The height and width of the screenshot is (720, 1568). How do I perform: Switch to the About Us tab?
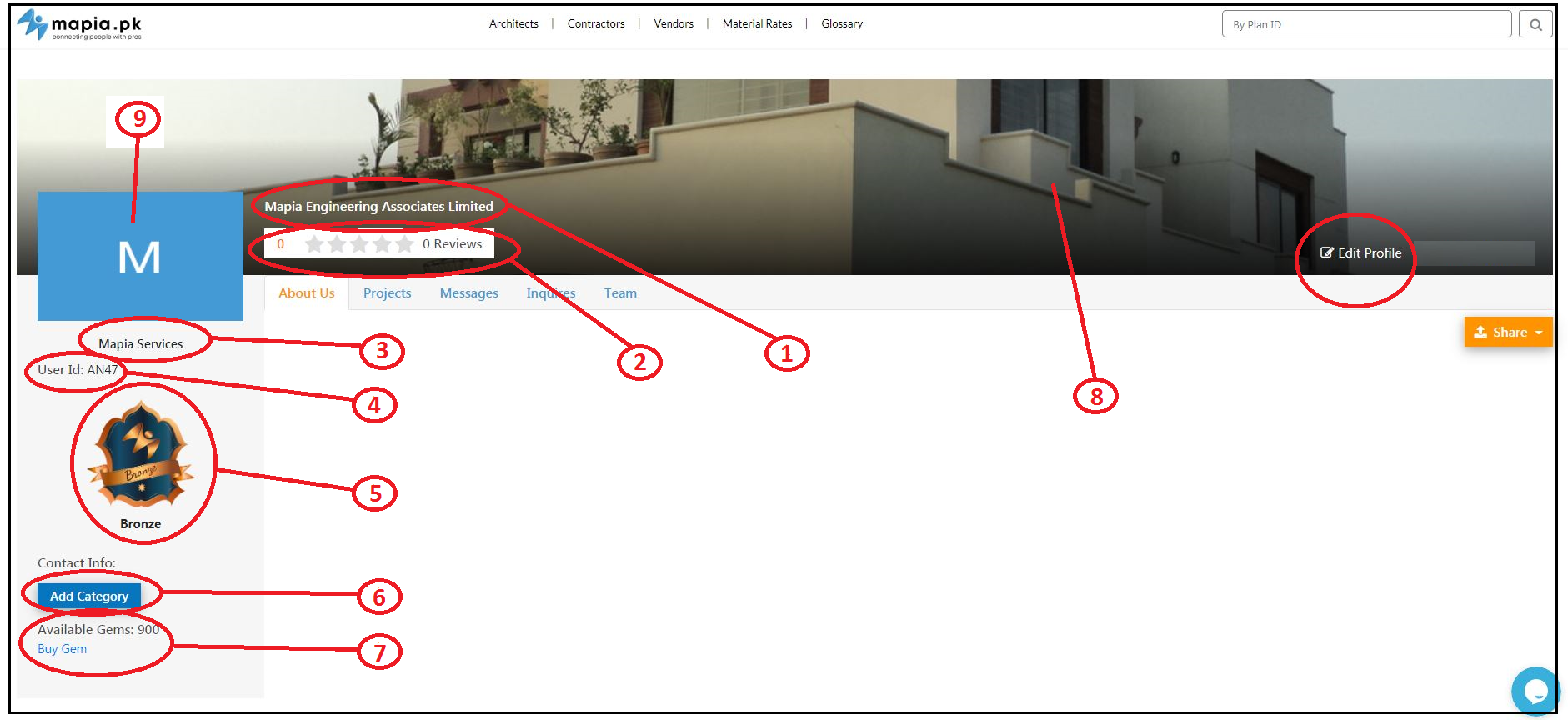point(307,293)
